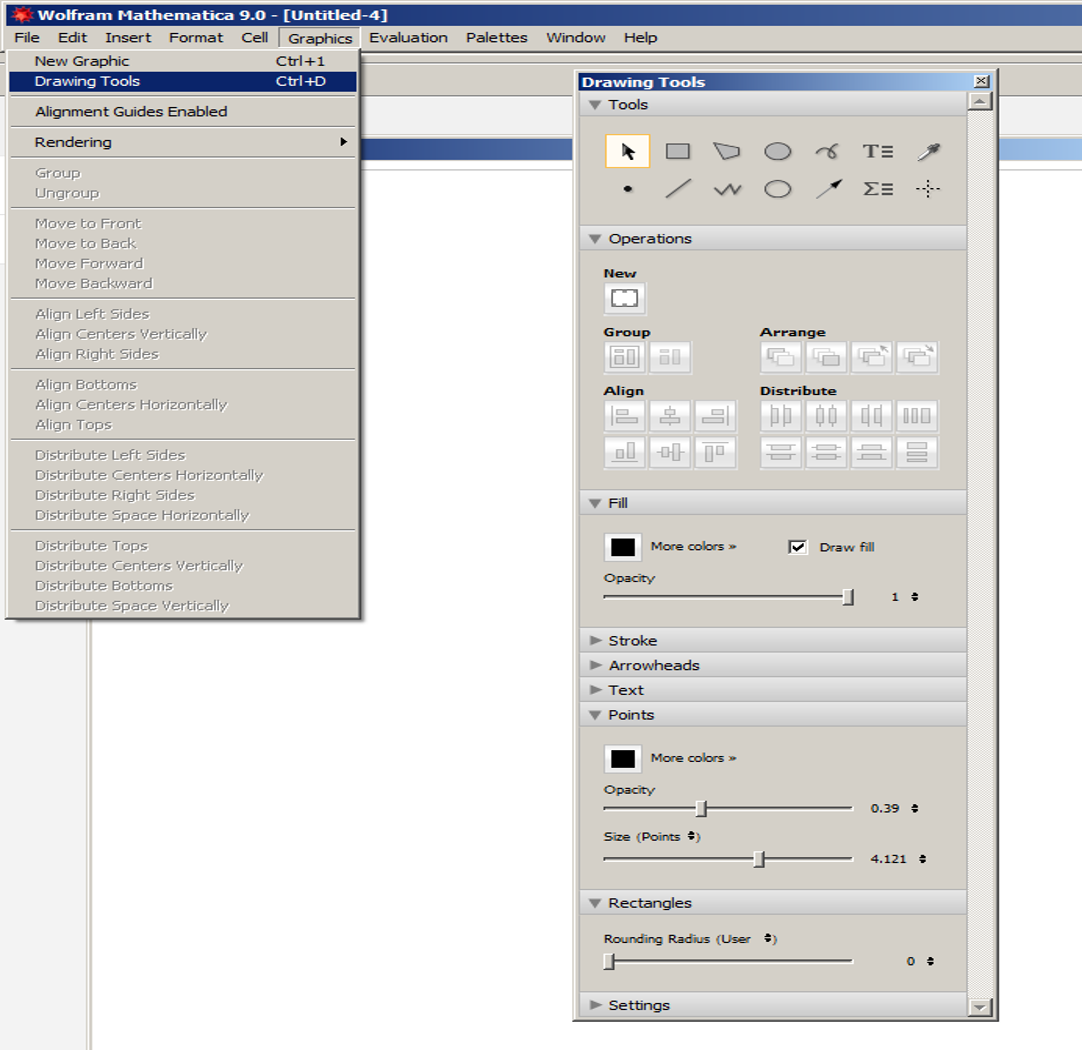Click the Arrange move to front icon
This screenshot has width=1082, height=1050.
(x=780, y=357)
